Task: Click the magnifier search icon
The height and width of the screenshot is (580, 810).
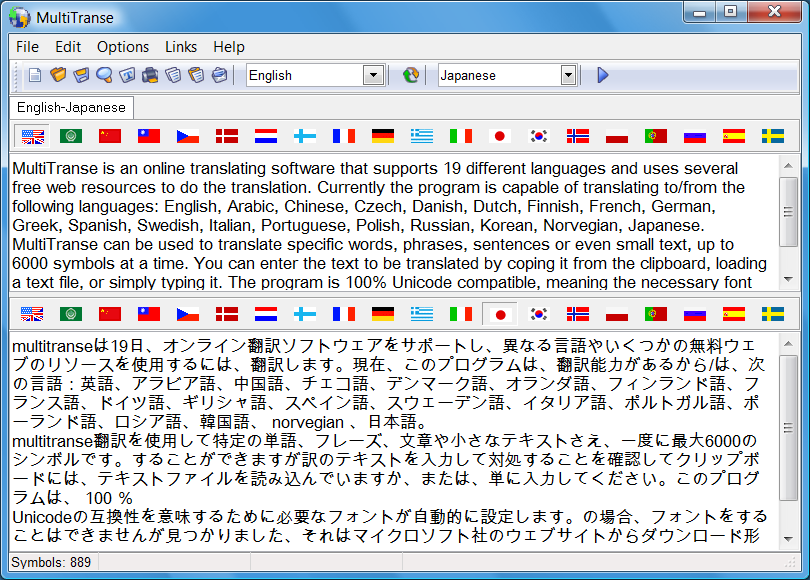Action: pos(104,75)
